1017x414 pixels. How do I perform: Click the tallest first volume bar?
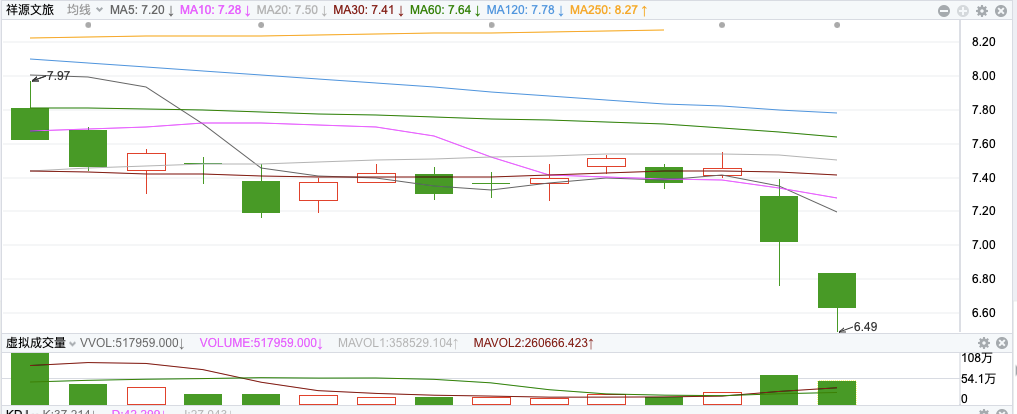tap(30, 379)
